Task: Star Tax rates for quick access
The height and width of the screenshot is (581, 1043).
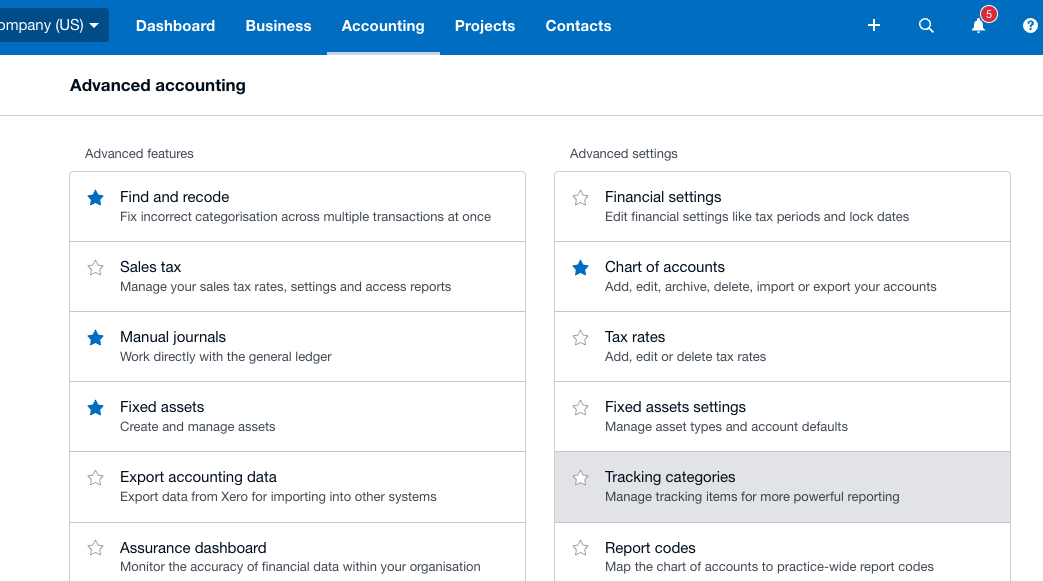Action: (580, 338)
